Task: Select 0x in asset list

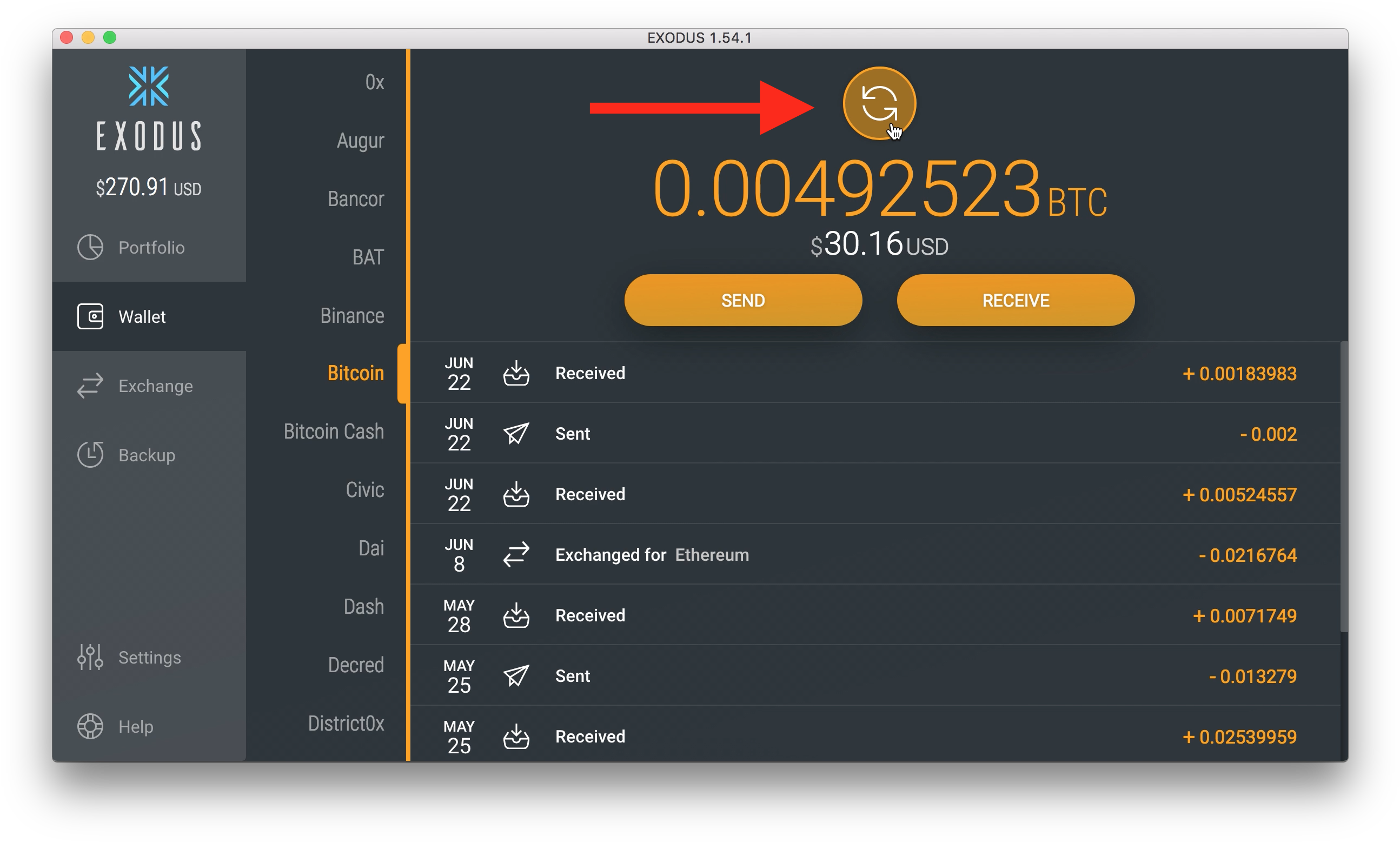Action: click(374, 82)
